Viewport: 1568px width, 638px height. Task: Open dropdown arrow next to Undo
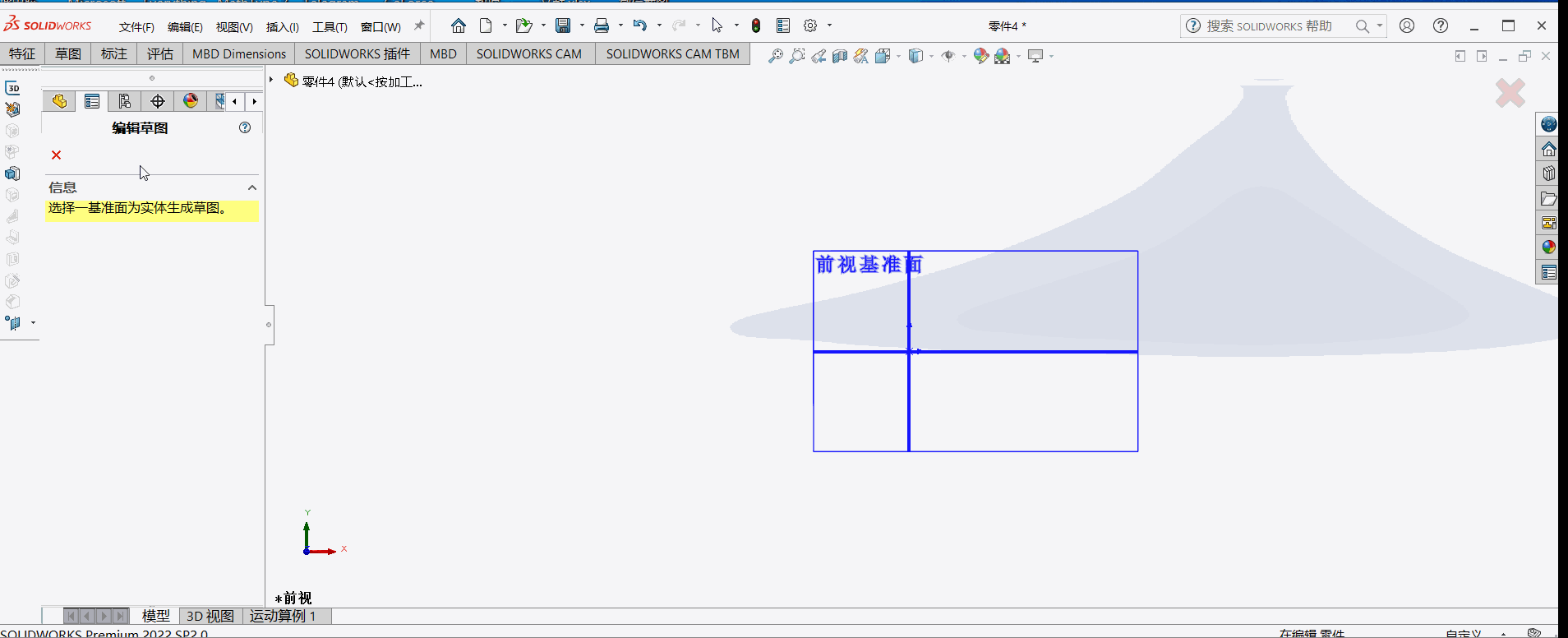pyautogui.click(x=659, y=25)
